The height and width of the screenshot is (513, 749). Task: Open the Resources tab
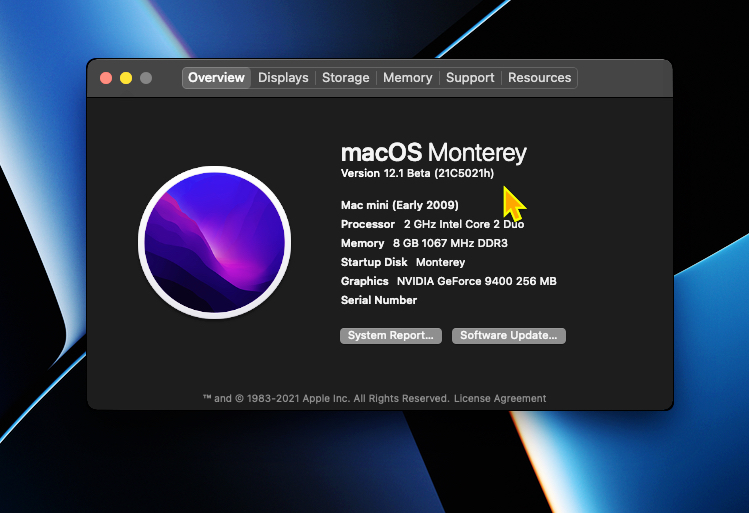[539, 78]
